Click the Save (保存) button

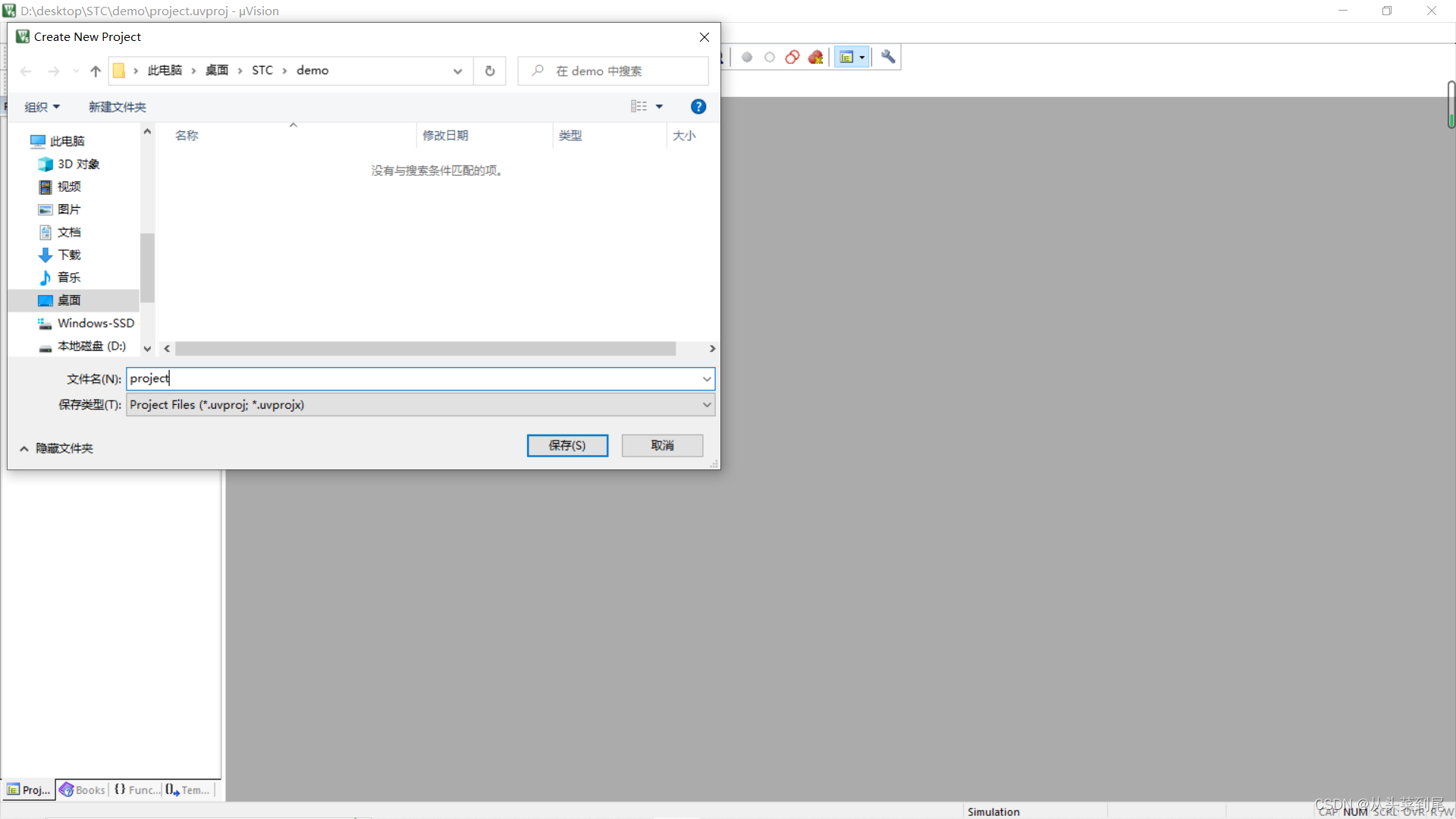click(567, 445)
